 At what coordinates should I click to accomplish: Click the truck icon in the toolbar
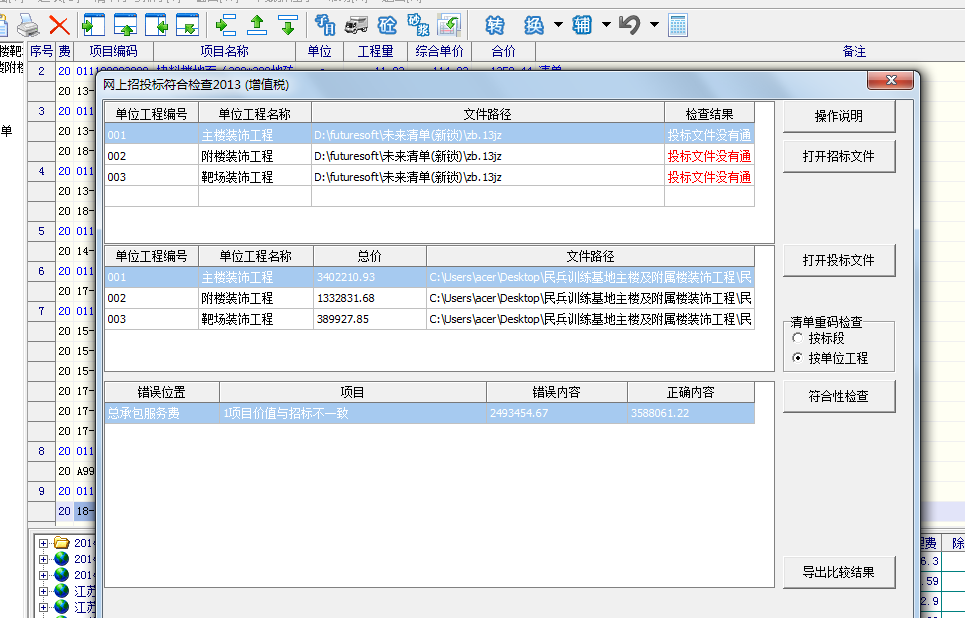[356, 25]
